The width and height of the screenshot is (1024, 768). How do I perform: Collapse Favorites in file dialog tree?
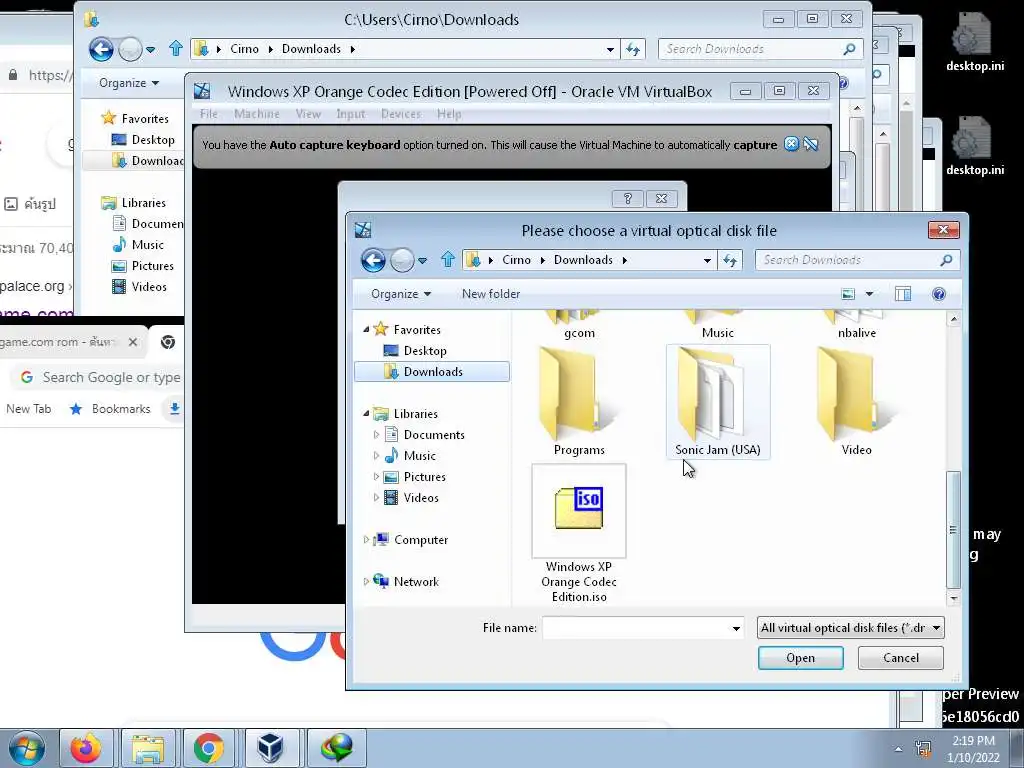(366, 330)
